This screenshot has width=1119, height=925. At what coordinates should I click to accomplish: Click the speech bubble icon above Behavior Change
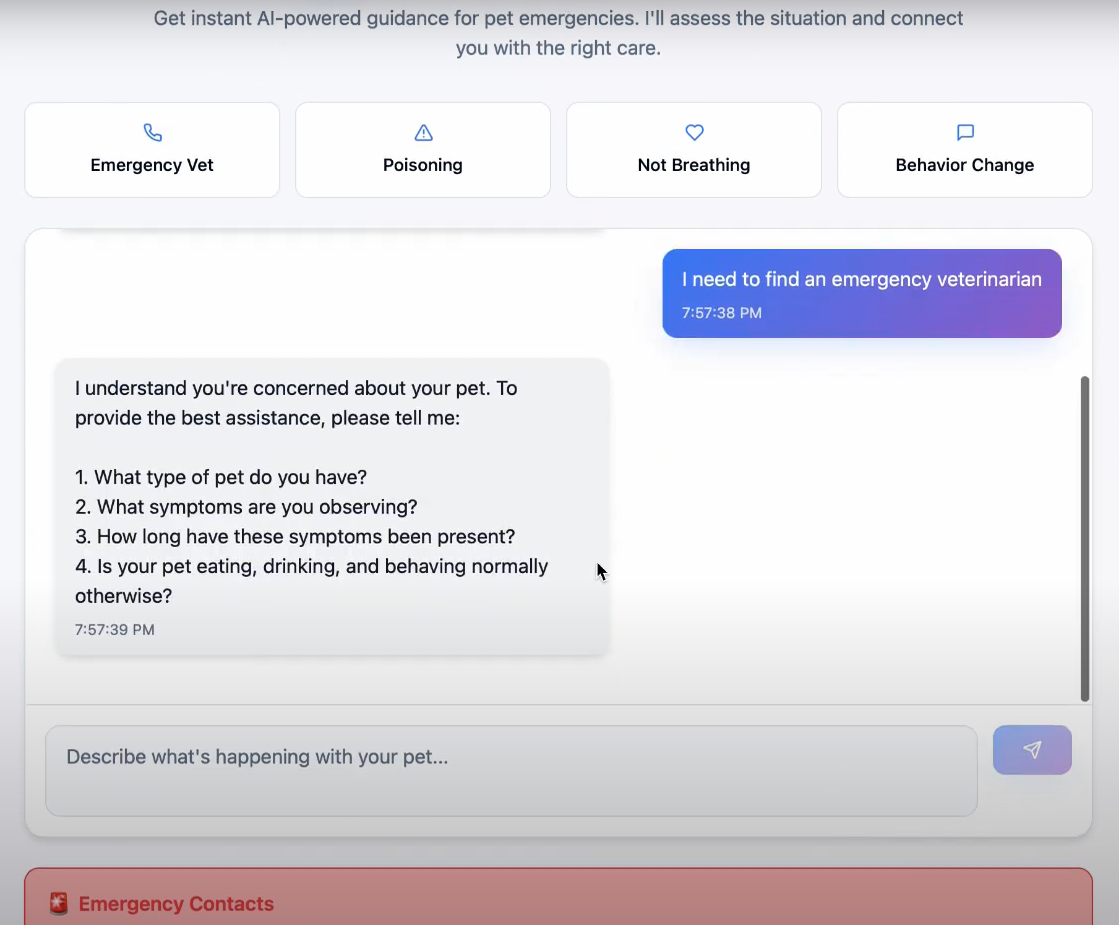965,133
